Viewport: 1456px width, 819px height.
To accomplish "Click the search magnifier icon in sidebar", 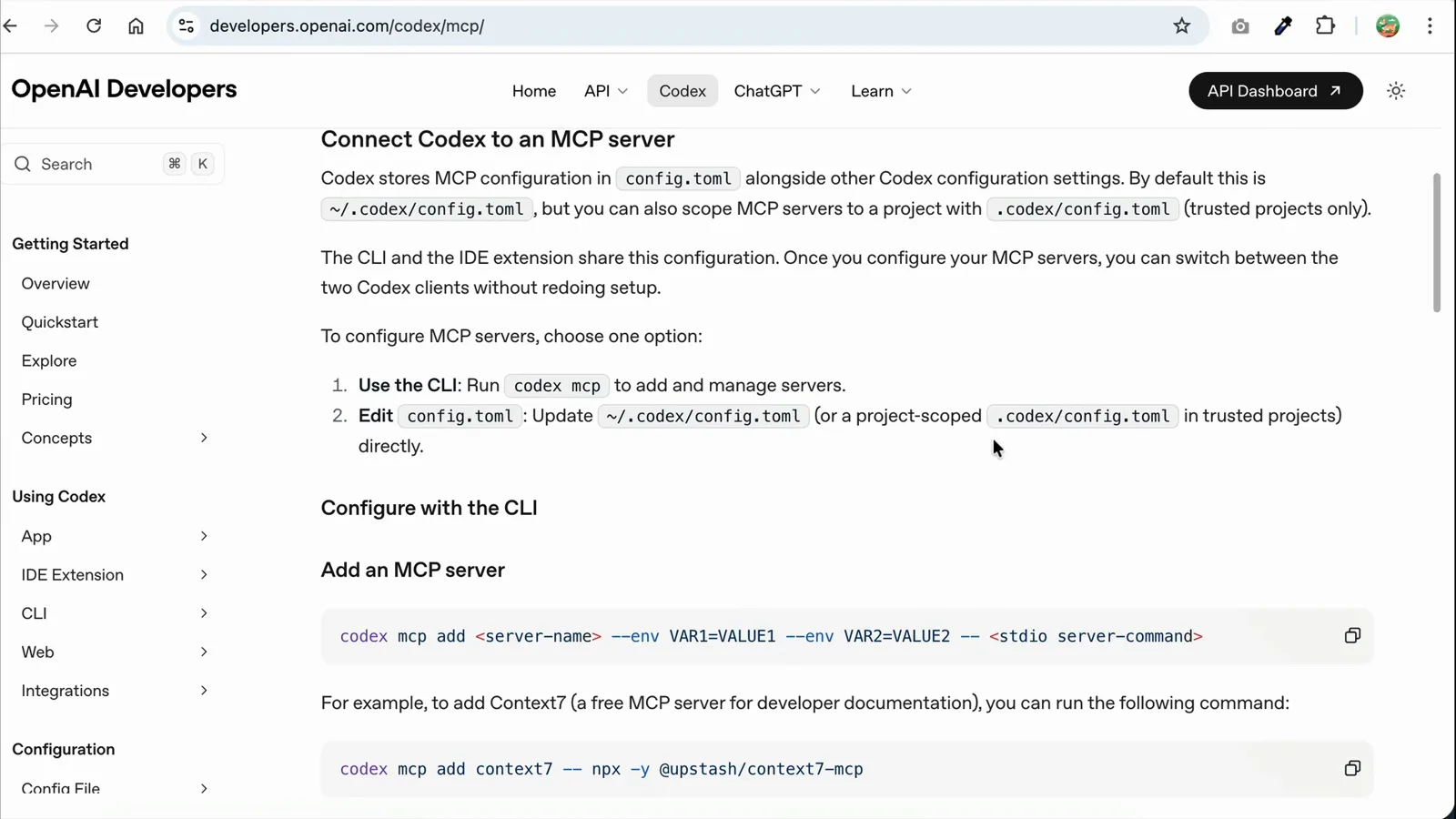I will [x=23, y=164].
